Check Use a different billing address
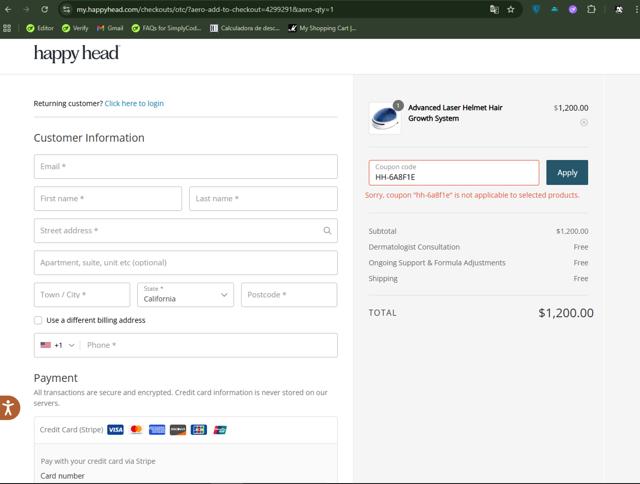 pyautogui.click(x=38, y=320)
